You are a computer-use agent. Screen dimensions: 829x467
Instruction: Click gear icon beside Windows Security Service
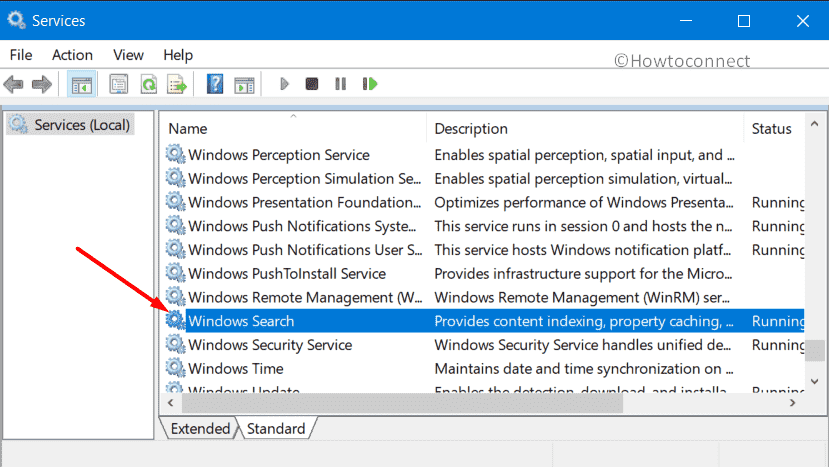point(176,345)
